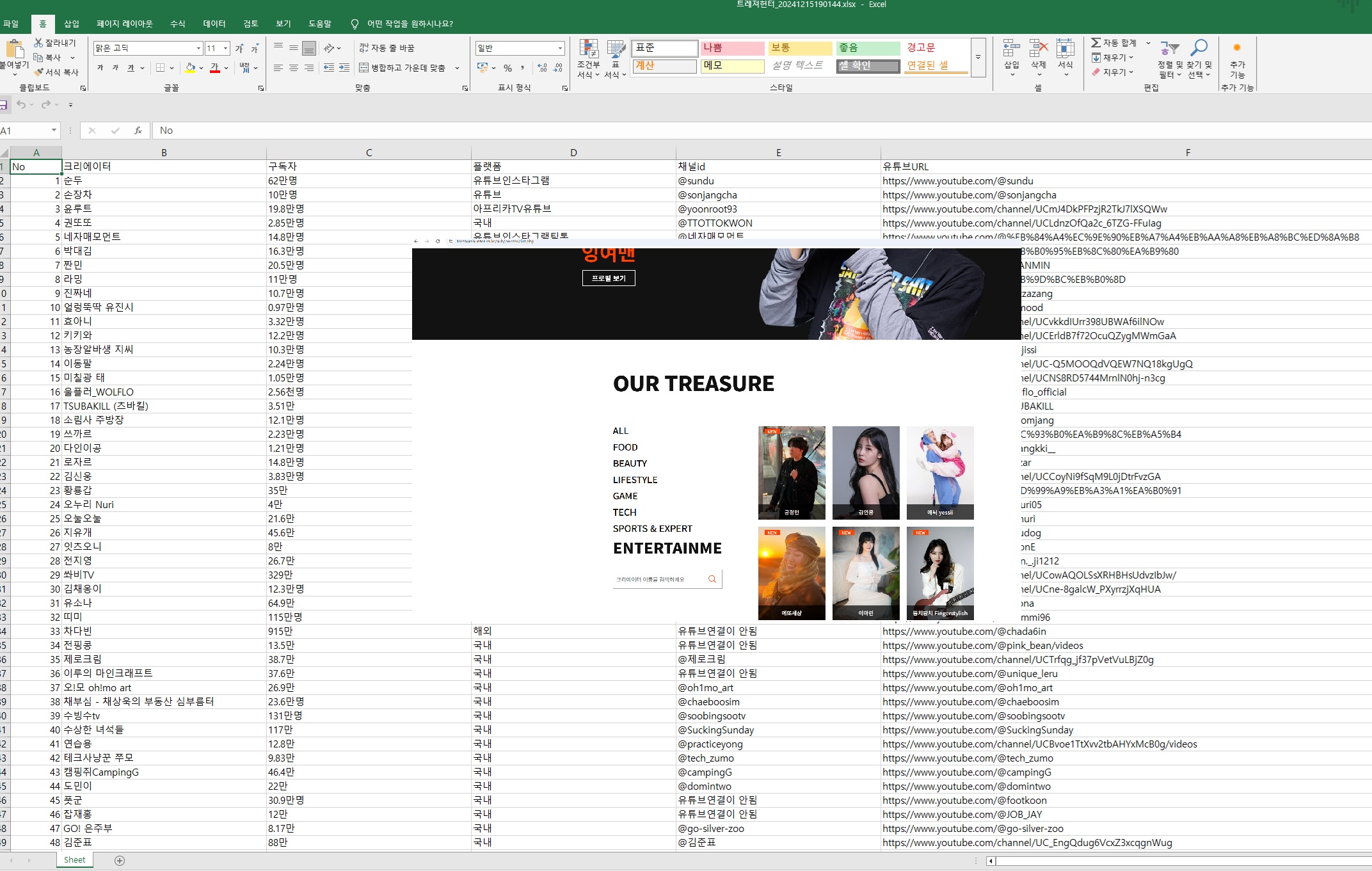Click increase font size icon

239,49
